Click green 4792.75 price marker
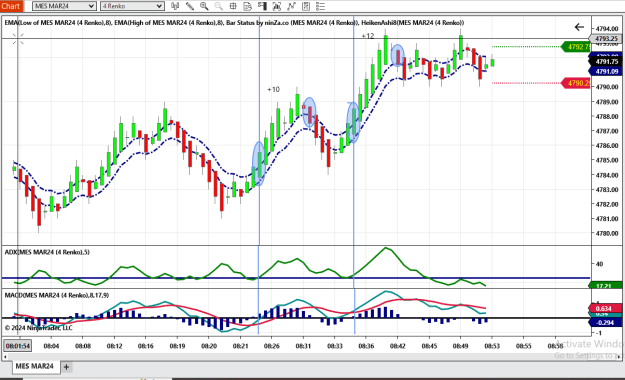 click(576, 47)
